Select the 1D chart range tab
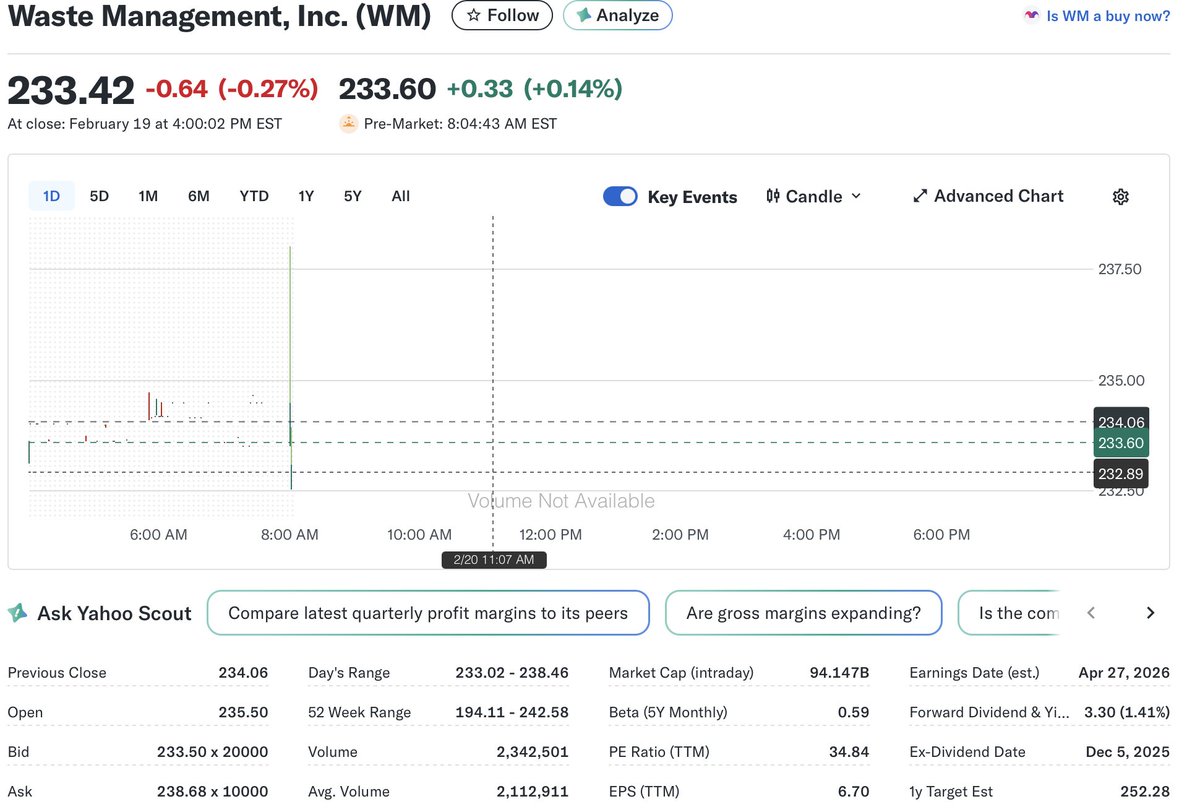This screenshot has width=1200, height=812. [51, 196]
